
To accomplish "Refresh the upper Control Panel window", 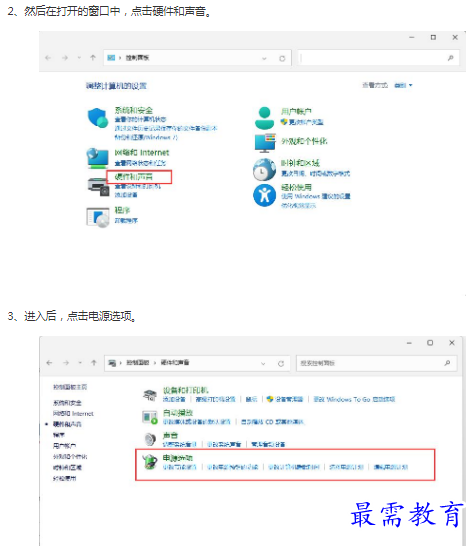I will (x=282, y=58).
